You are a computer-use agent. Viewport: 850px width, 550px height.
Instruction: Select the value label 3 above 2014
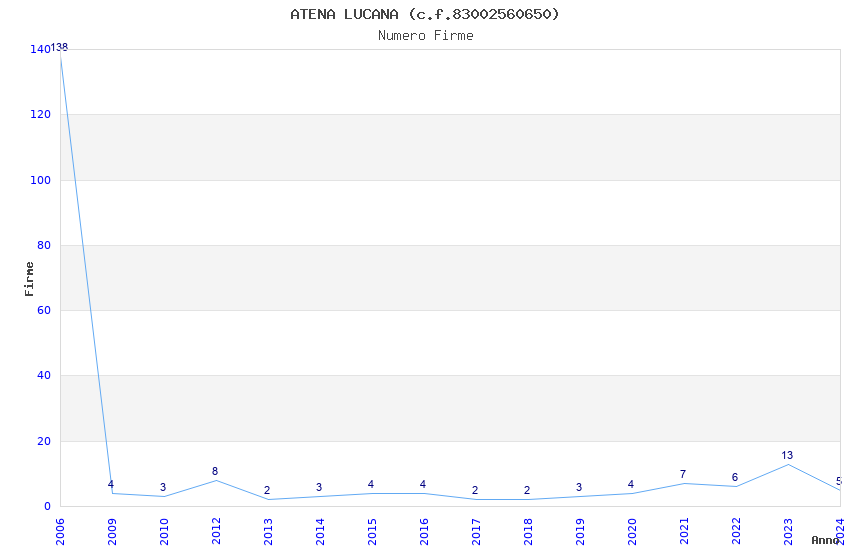[319, 488]
